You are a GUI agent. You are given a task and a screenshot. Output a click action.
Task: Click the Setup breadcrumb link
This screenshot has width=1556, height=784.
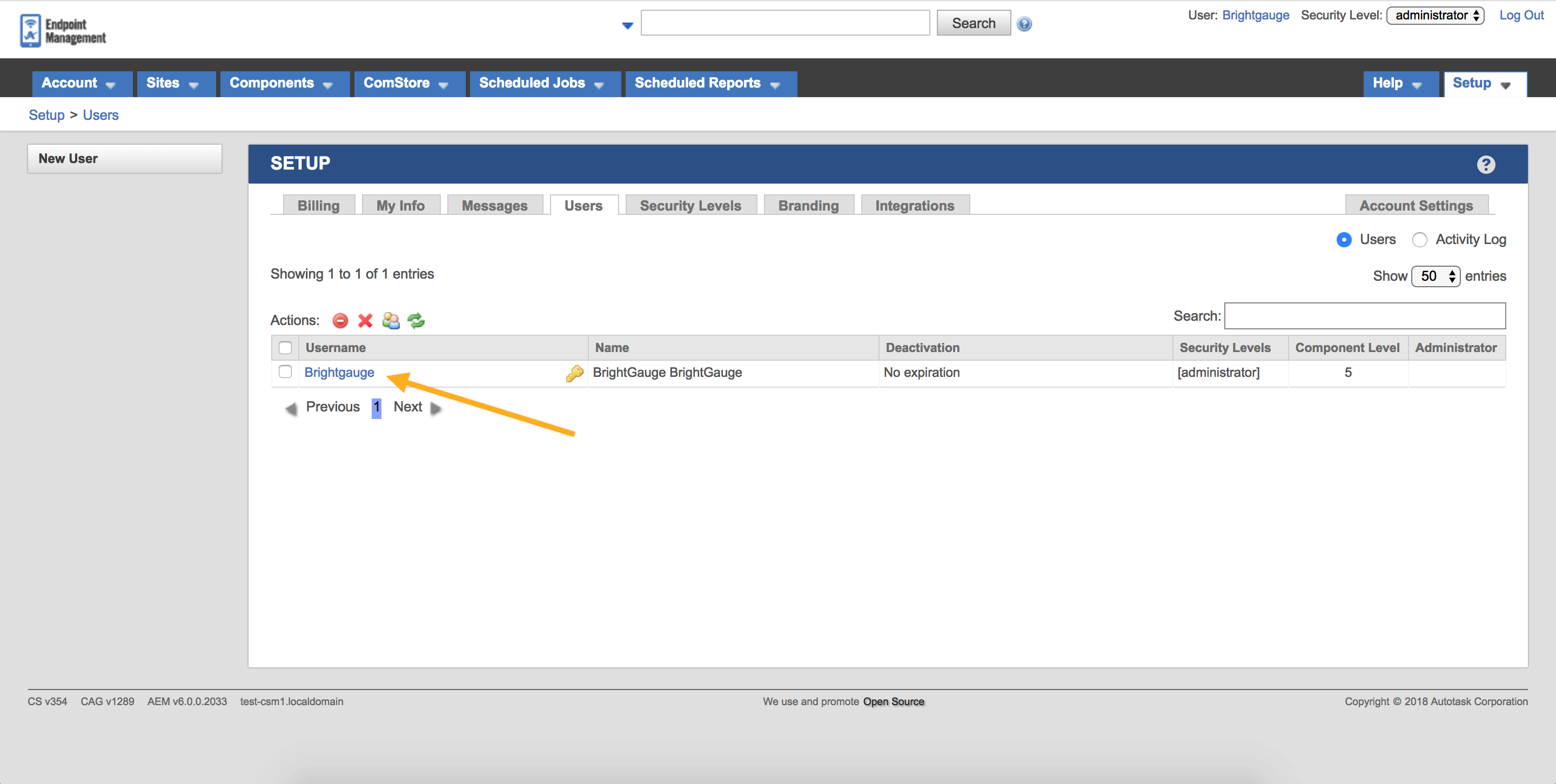pos(46,115)
